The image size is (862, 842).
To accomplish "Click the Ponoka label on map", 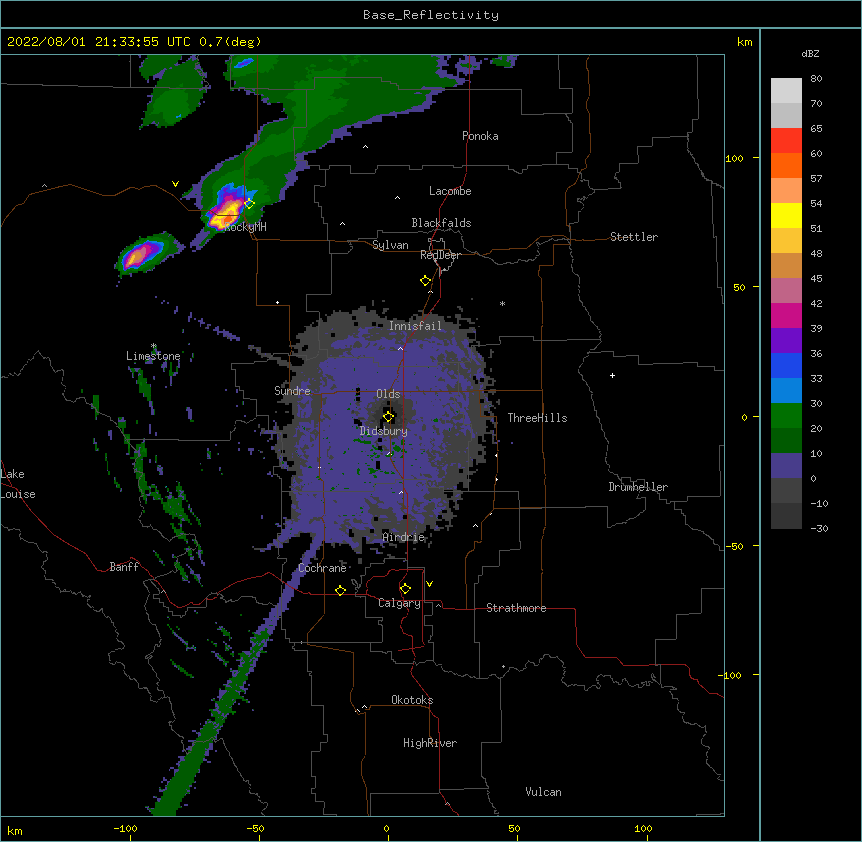I will (x=480, y=136).
